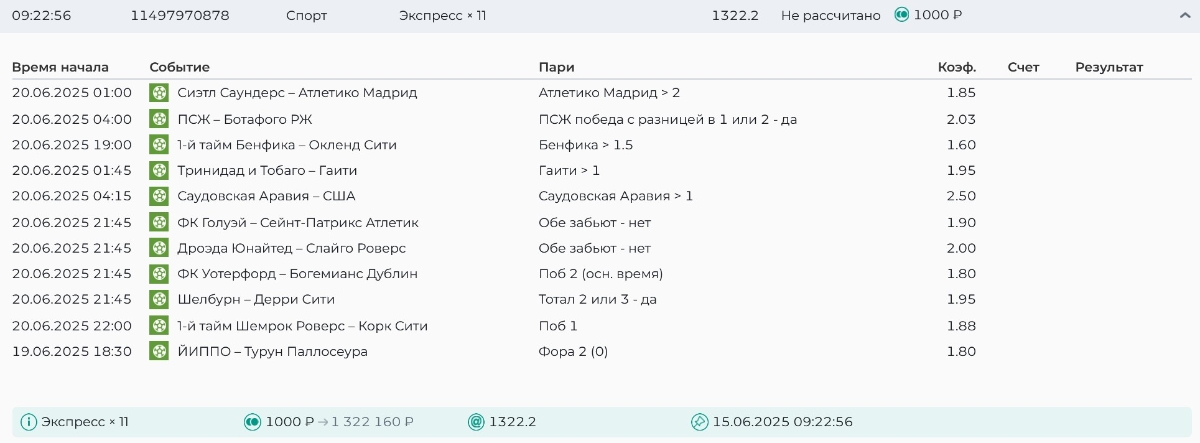This screenshot has width=1200, height=443.
Task: Click football icon beside Саудовская Аравия – США
Action: pyautogui.click(x=159, y=196)
